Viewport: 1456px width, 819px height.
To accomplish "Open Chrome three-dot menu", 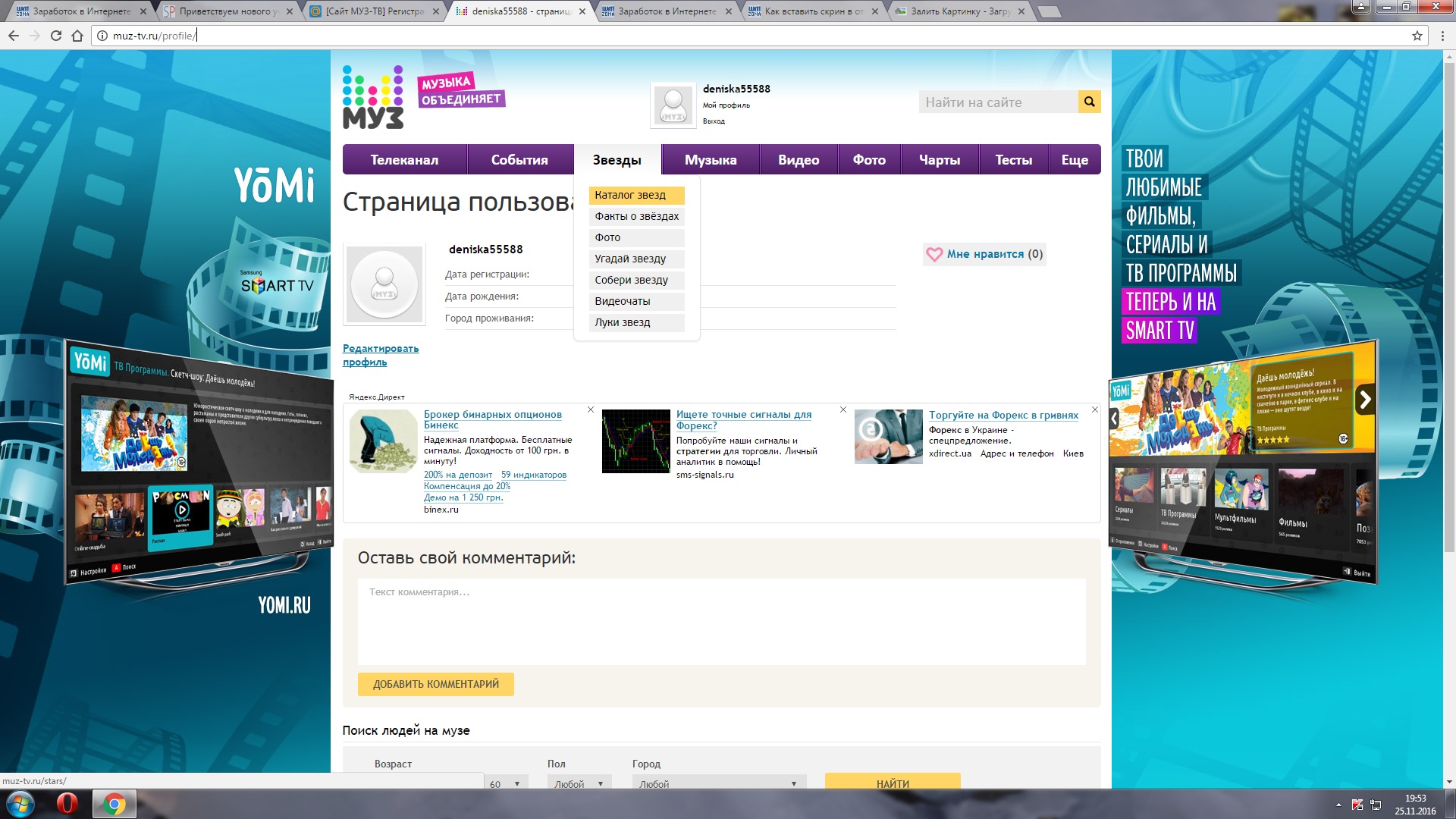I will [1442, 36].
